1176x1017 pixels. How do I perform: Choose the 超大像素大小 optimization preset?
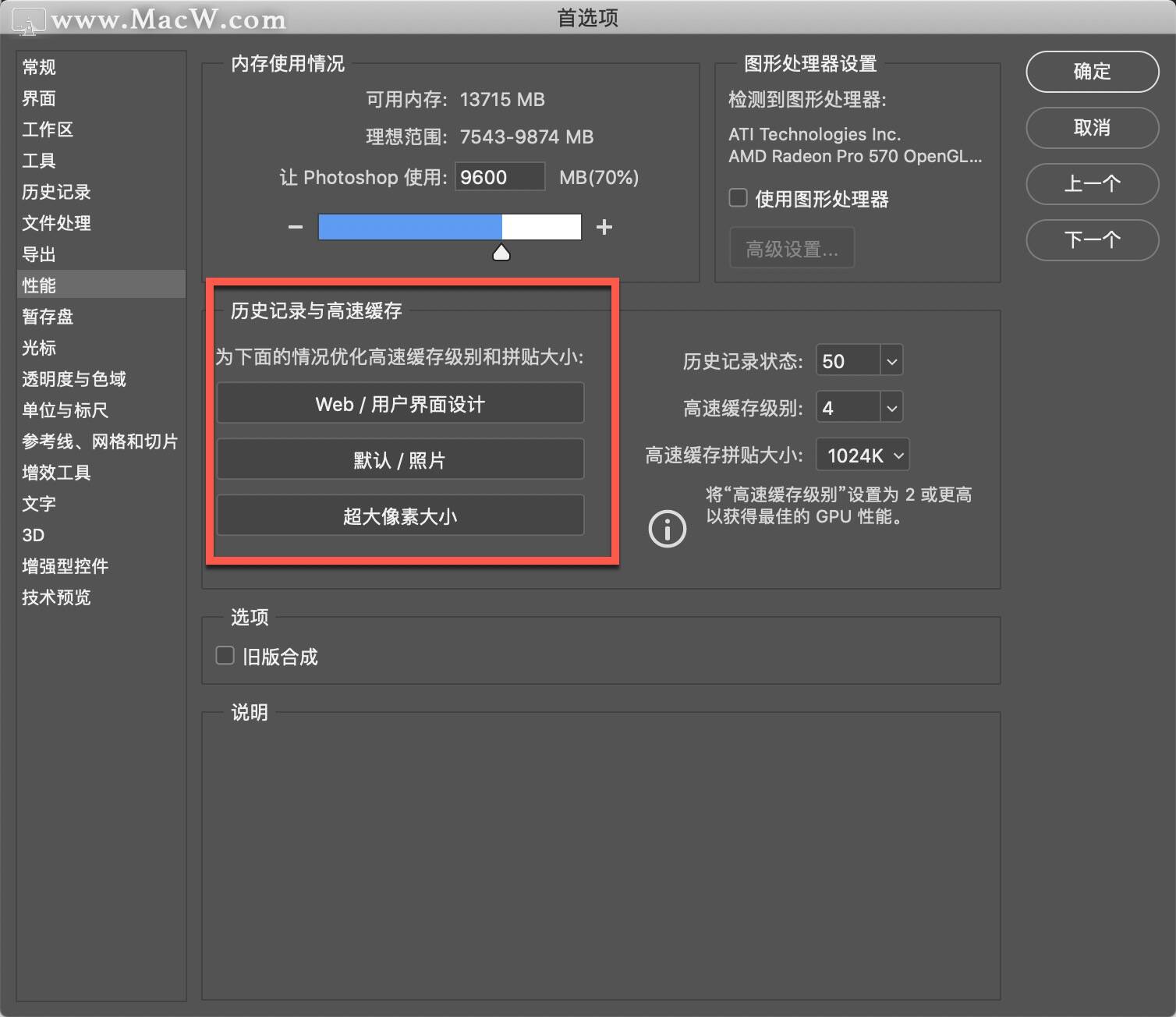tap(399, 516)
